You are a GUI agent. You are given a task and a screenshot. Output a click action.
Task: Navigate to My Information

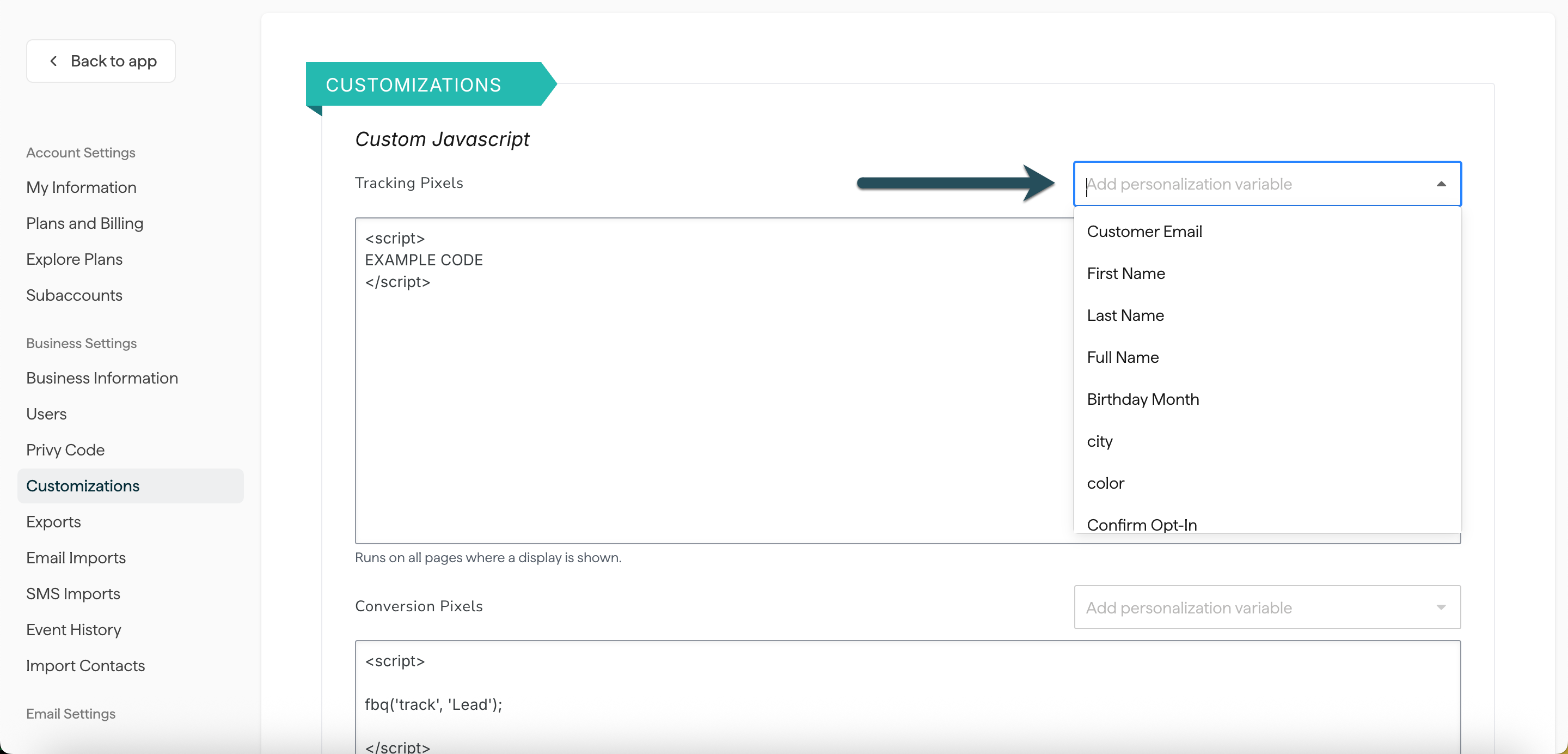click(x=81, y=187)
